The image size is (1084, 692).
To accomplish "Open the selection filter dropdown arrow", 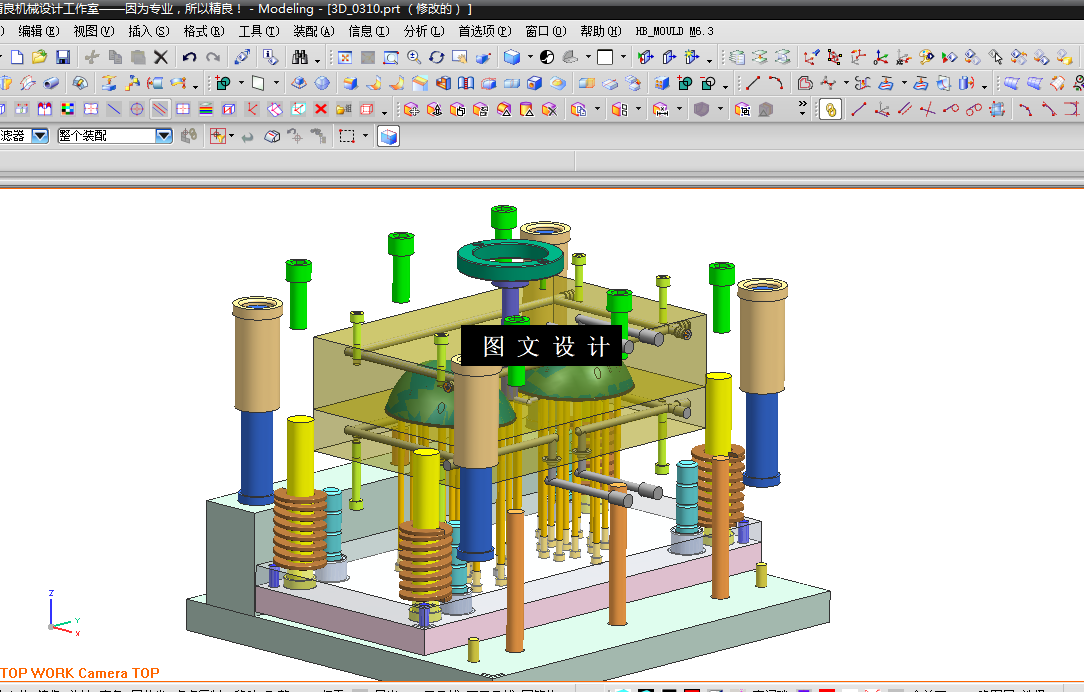I will click(40, 136).
